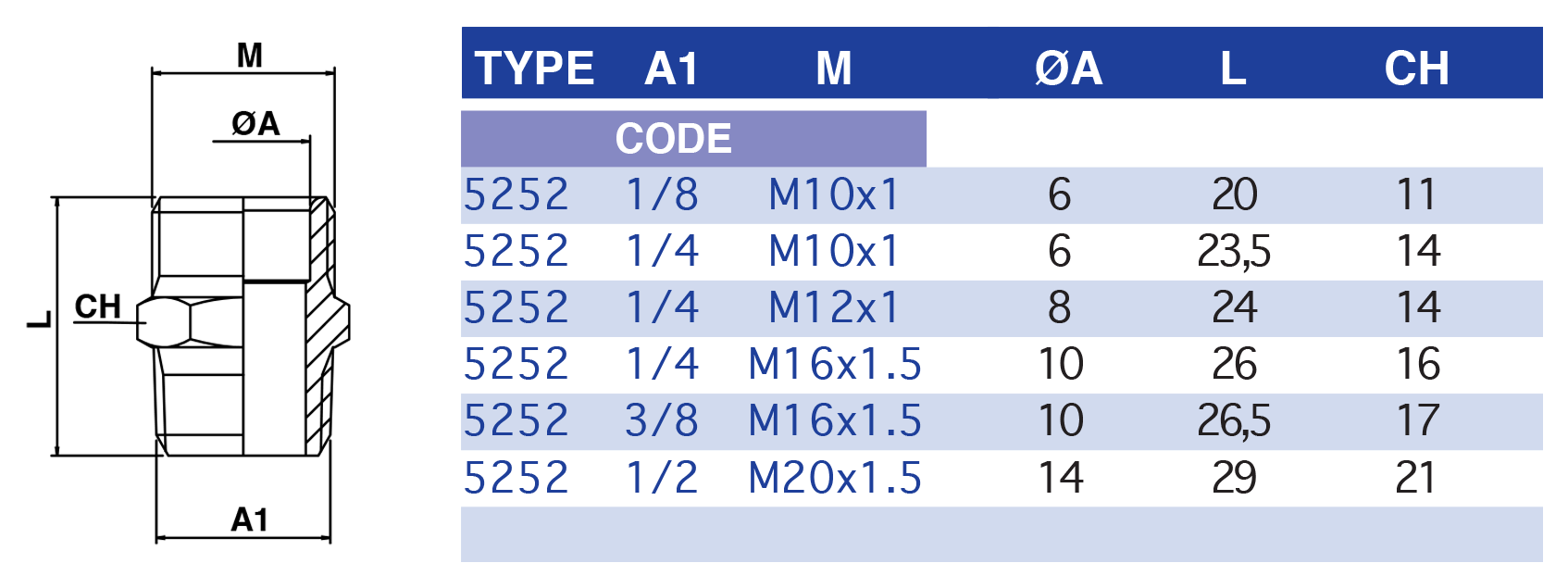Click the 26,5 length value
The width and height of the screenshot is (1568, 588).
point(1234,421)
